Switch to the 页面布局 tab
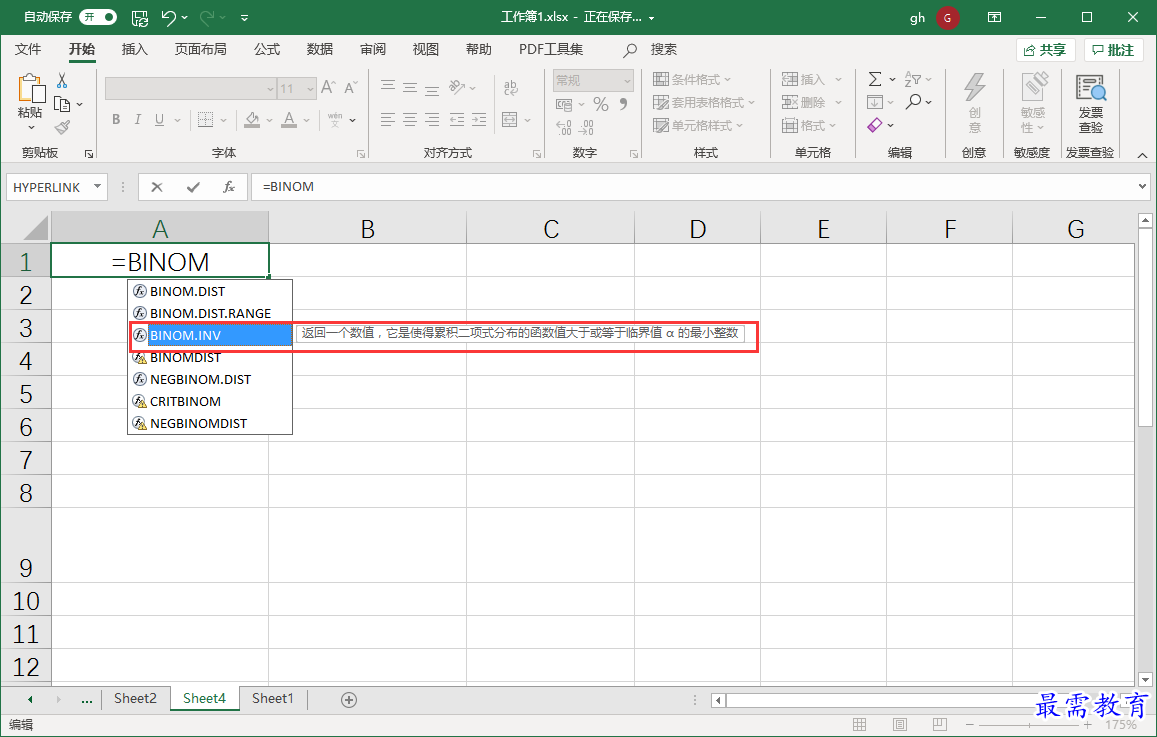The width and height of the screenshot is (1157, 737). tap(200, 49)
